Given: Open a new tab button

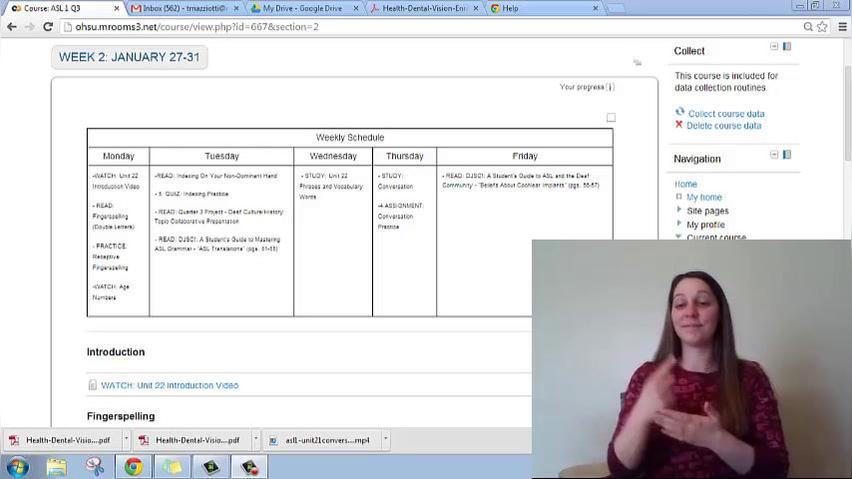Looking at the screenshot, I should 615,9.
